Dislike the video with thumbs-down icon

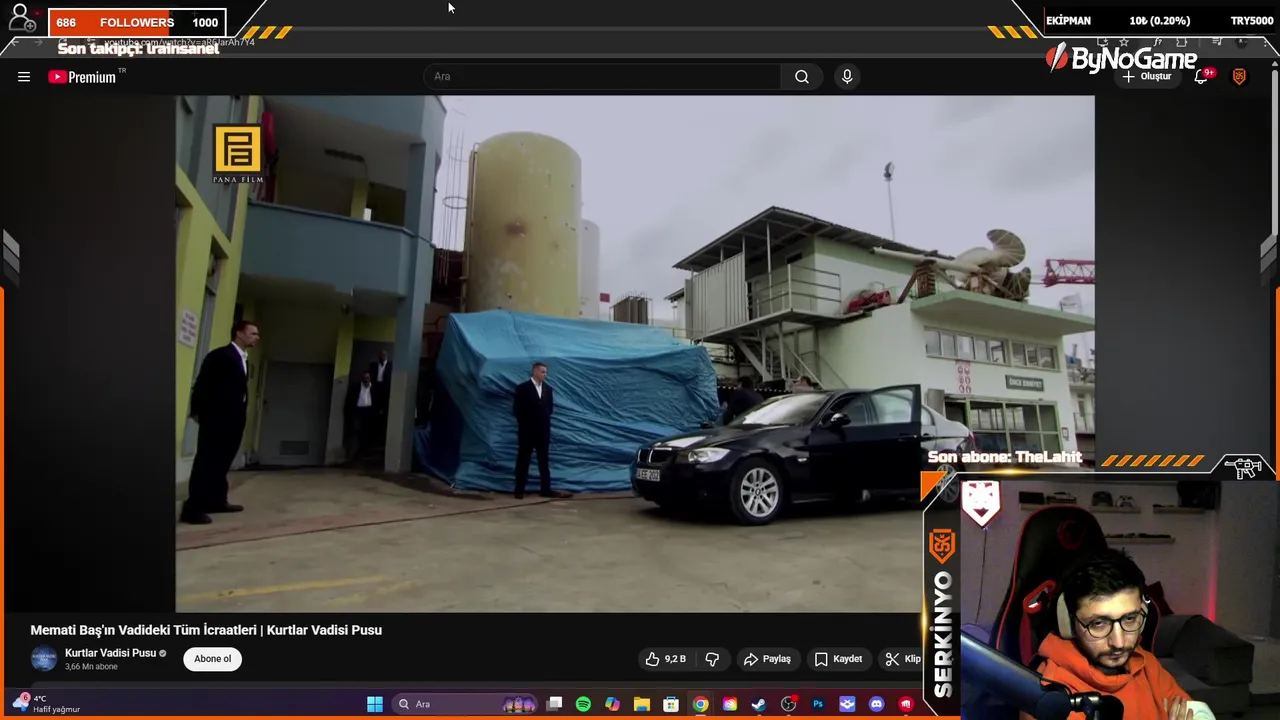point(712,659)
